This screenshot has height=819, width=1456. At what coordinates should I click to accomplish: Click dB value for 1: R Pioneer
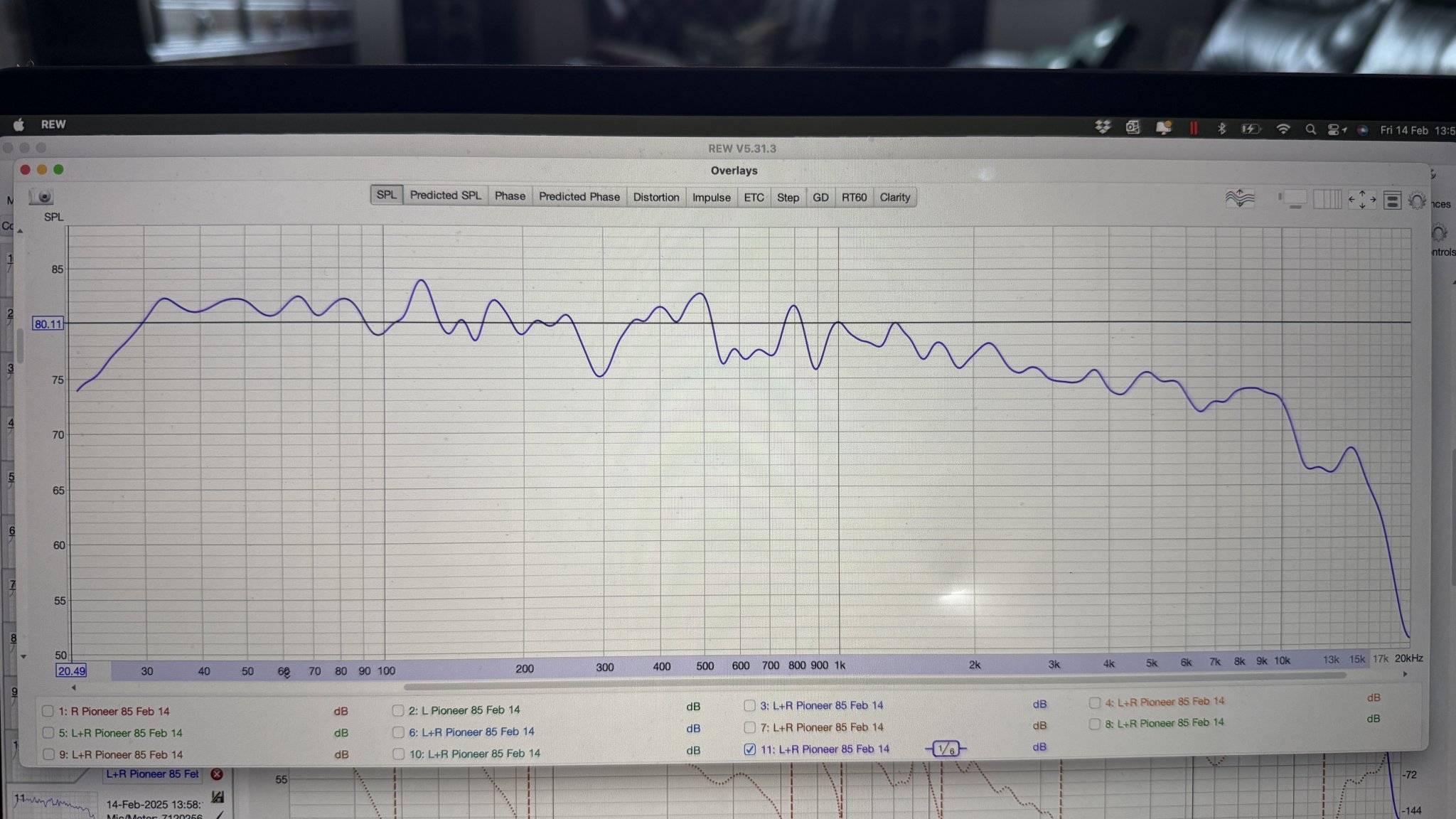341,711
